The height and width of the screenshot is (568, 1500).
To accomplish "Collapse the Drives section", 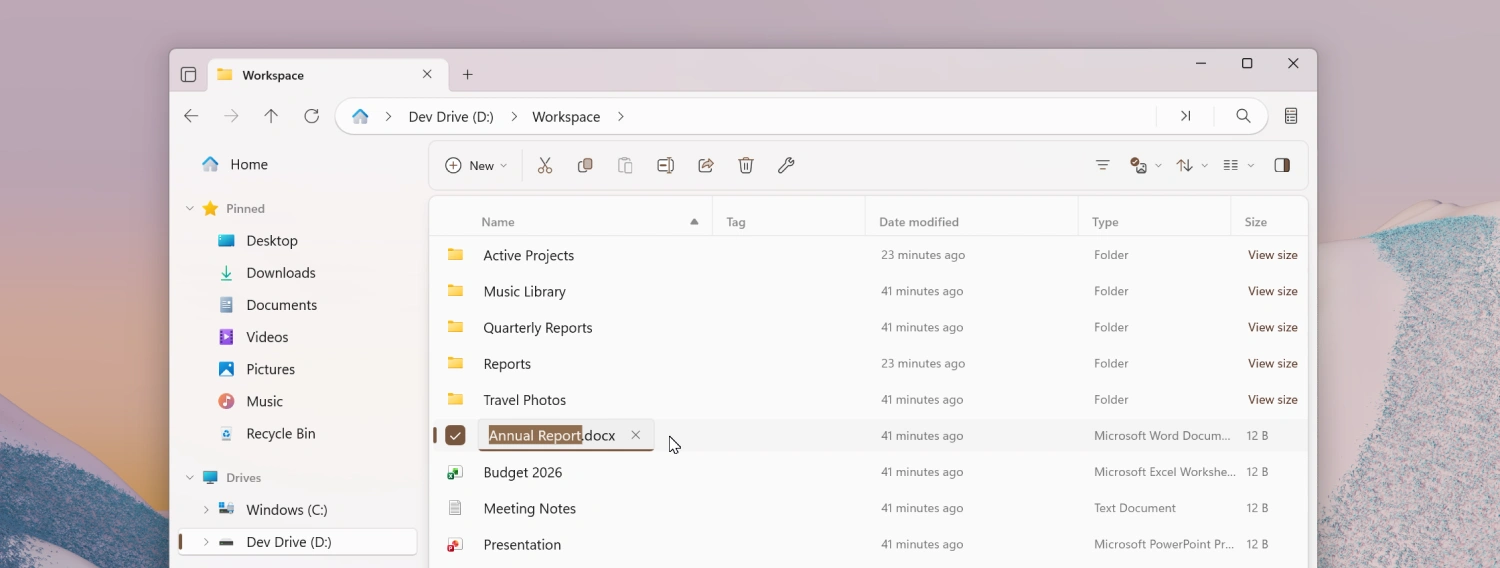I will [190, 478].
